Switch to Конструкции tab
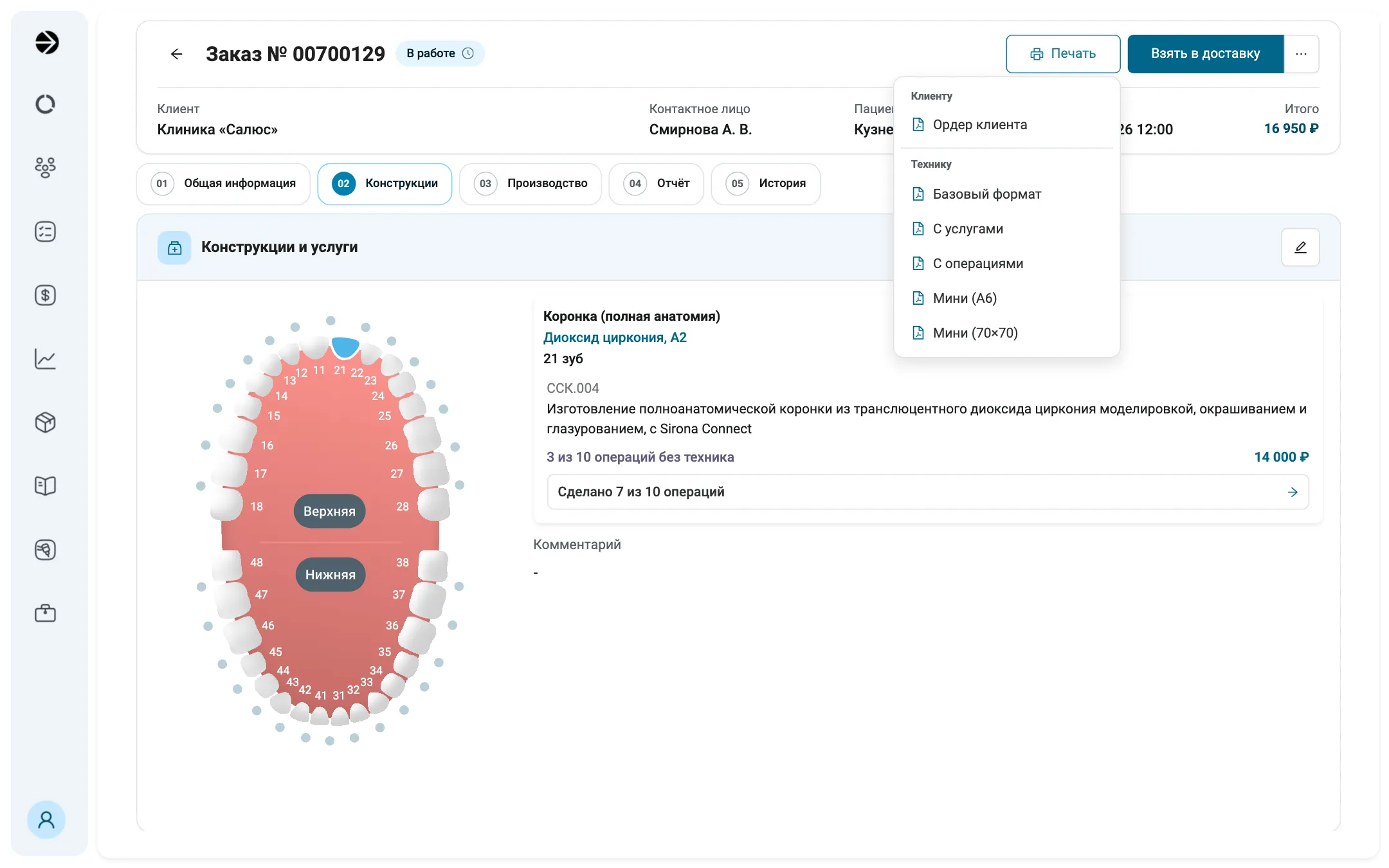The image size is (1389, 868). click(385, 184)
